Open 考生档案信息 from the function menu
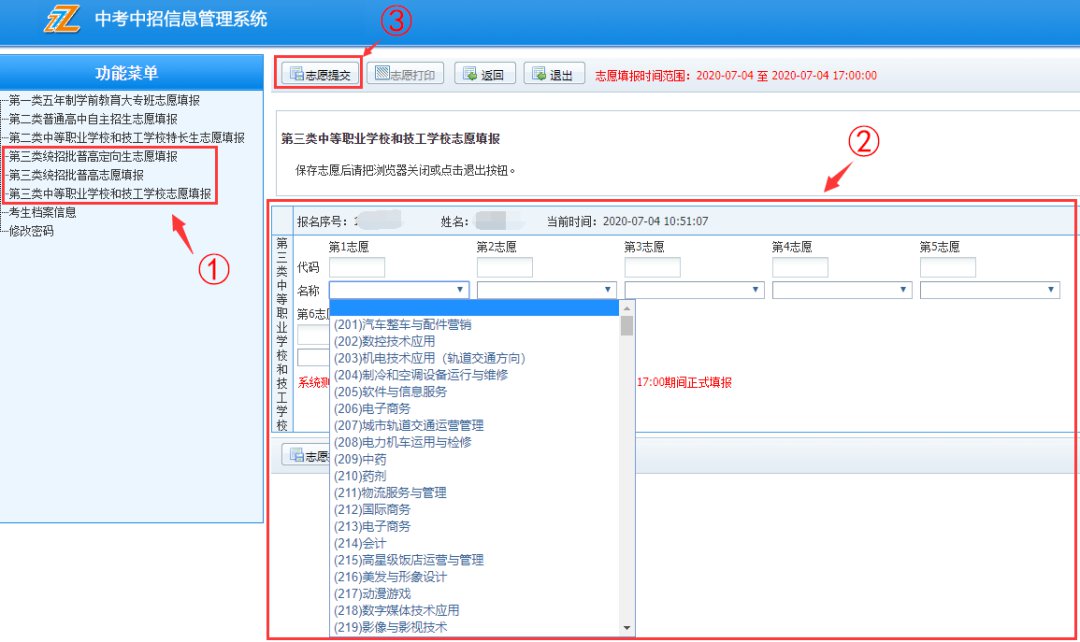Viewport: 1080px width, 642px height. (42, 212)
